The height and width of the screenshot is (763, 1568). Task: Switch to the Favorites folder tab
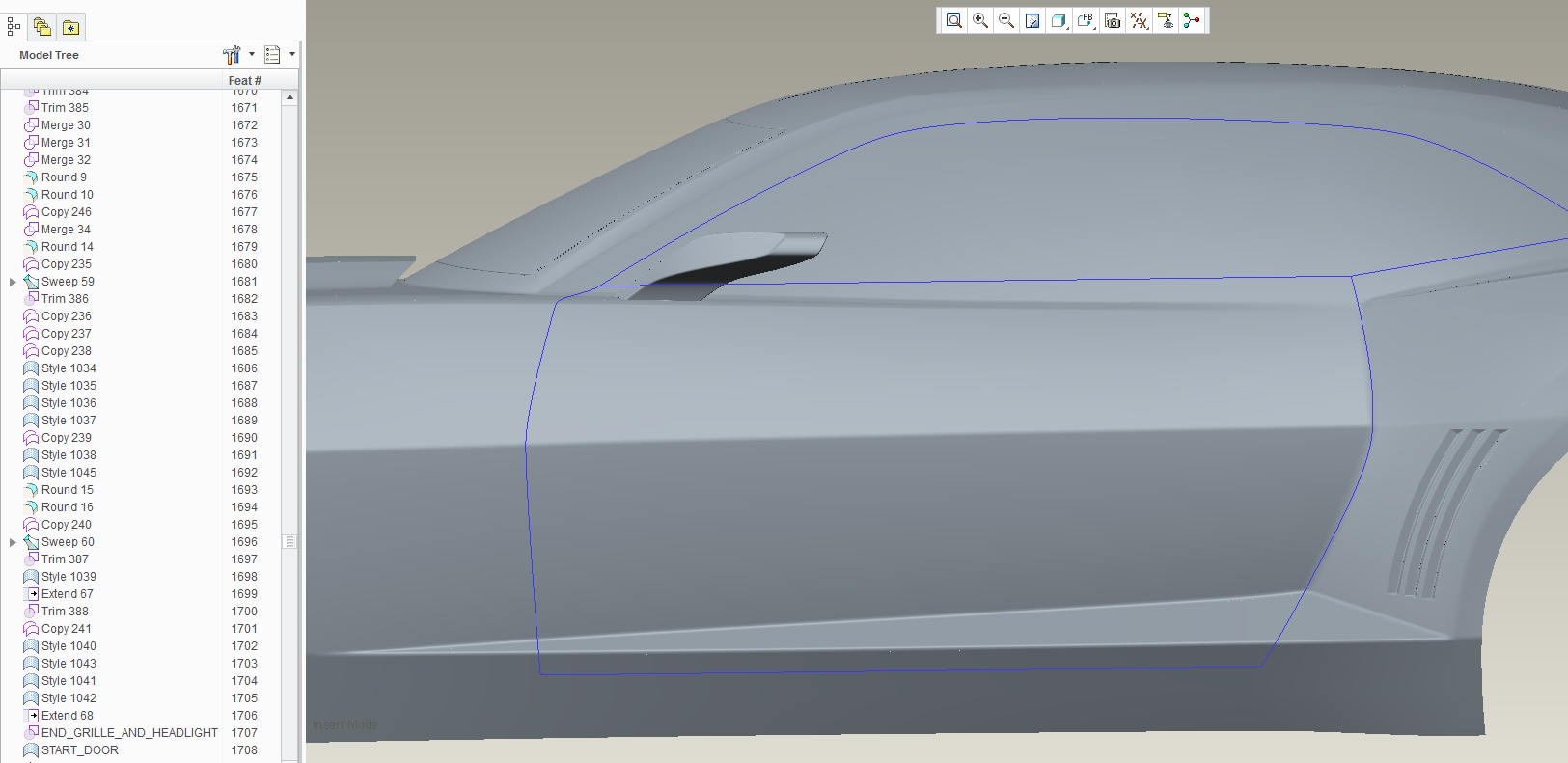70,27
